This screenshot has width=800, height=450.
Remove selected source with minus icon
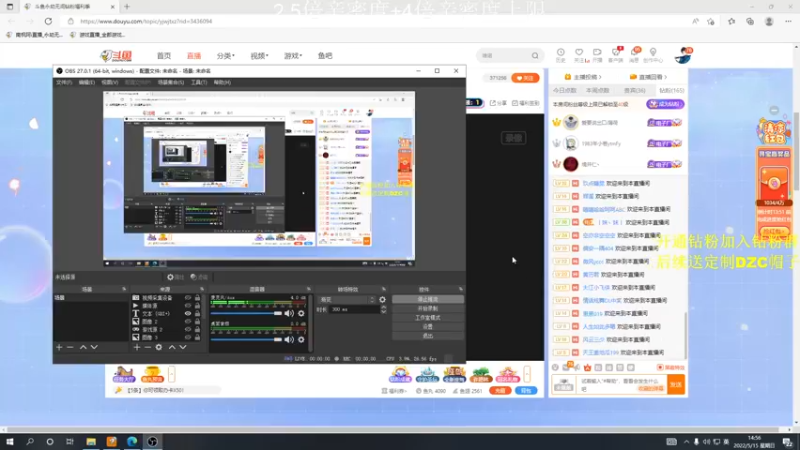pyautogui.click(x=147, y=347)
